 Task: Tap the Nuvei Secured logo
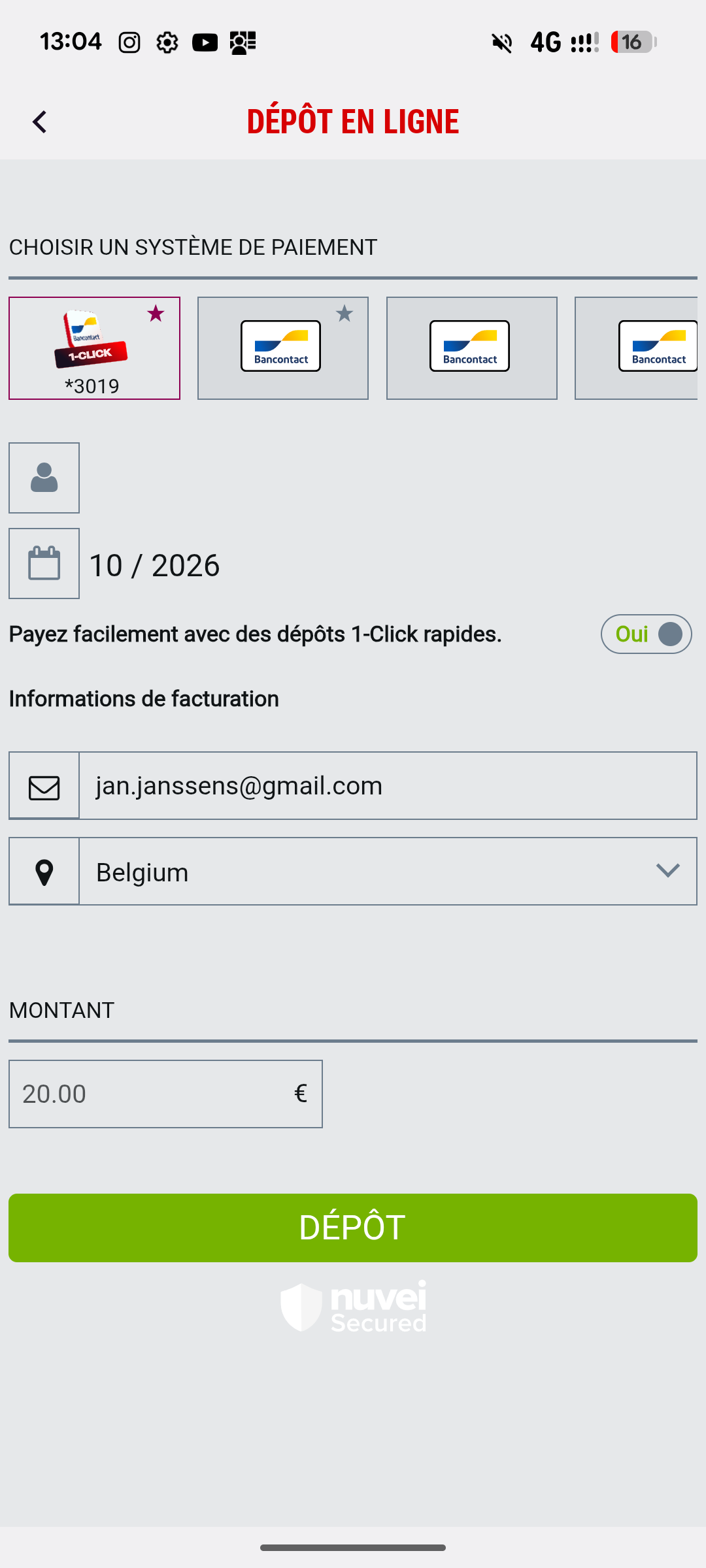click(x=353, y=1306)
